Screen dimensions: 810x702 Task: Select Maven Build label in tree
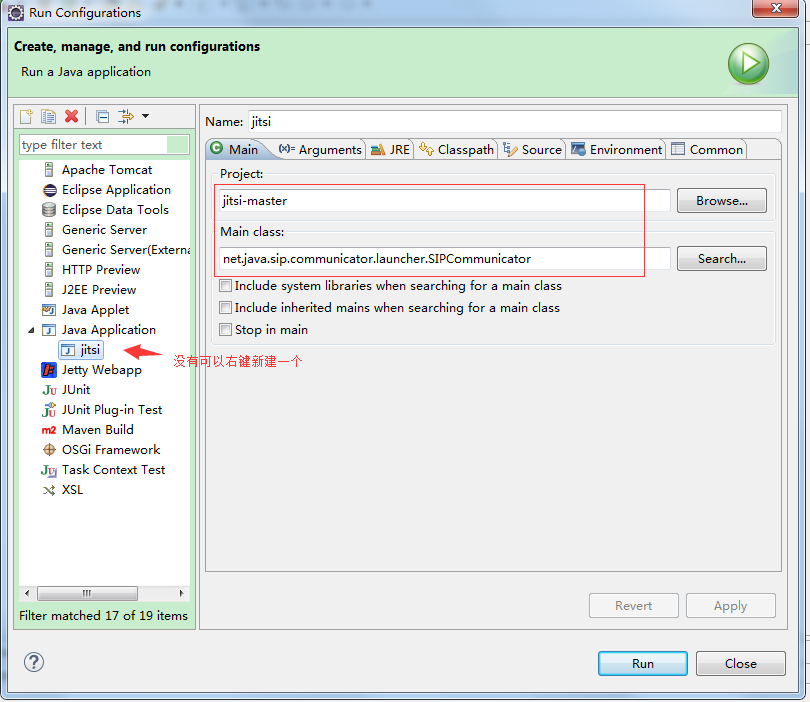[98, 430]
